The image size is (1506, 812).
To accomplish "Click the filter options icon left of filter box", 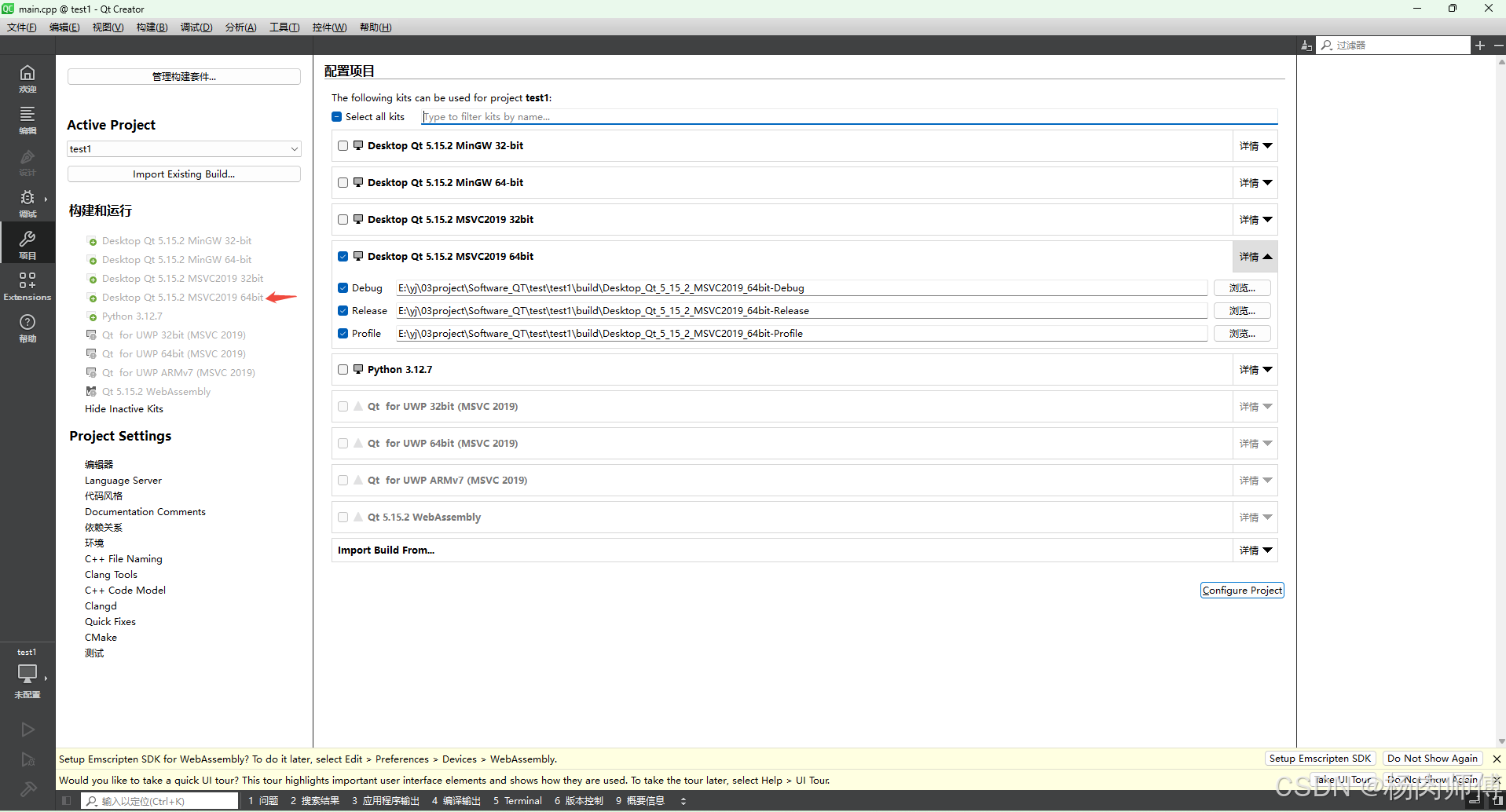I will 1306,46.
